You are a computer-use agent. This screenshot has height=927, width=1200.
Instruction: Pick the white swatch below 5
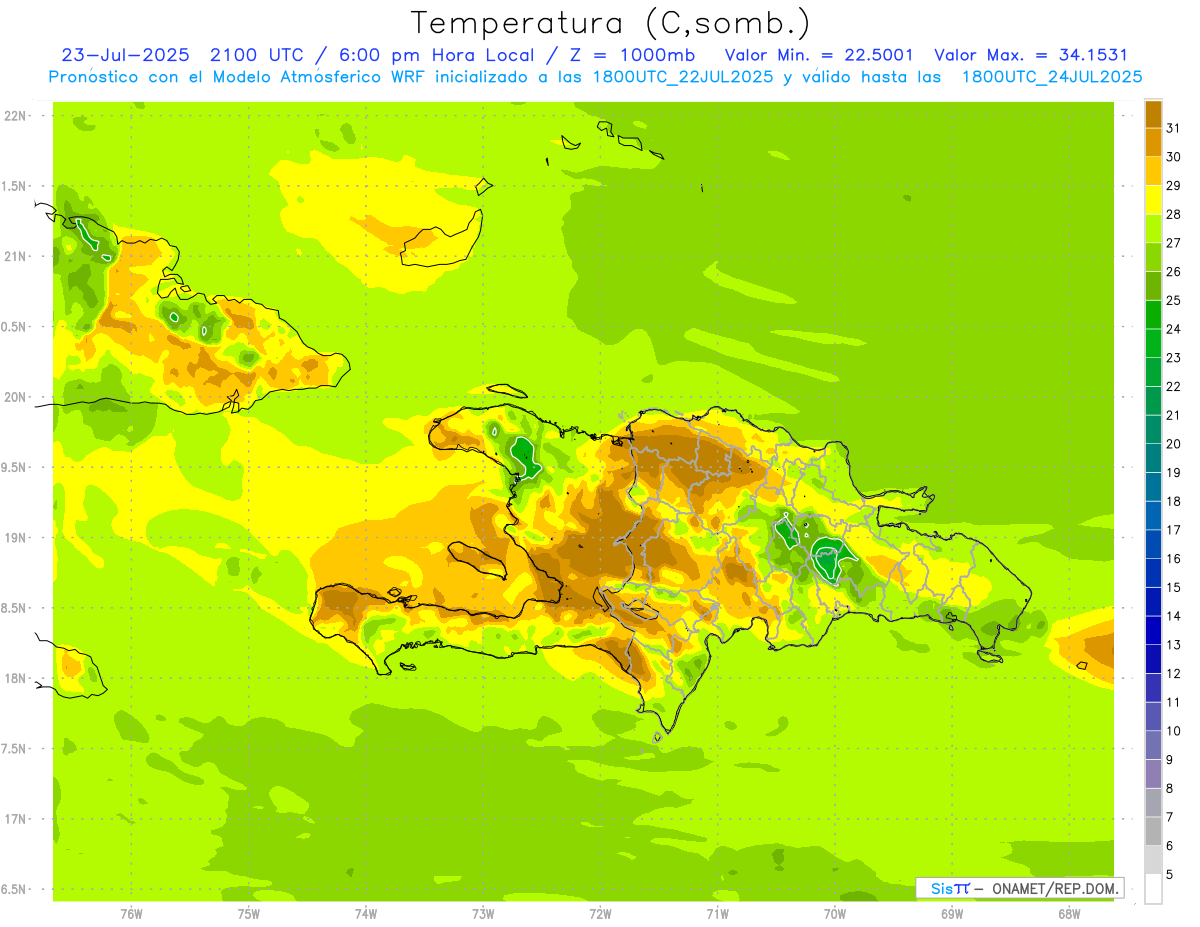(x=1153, y=888)
